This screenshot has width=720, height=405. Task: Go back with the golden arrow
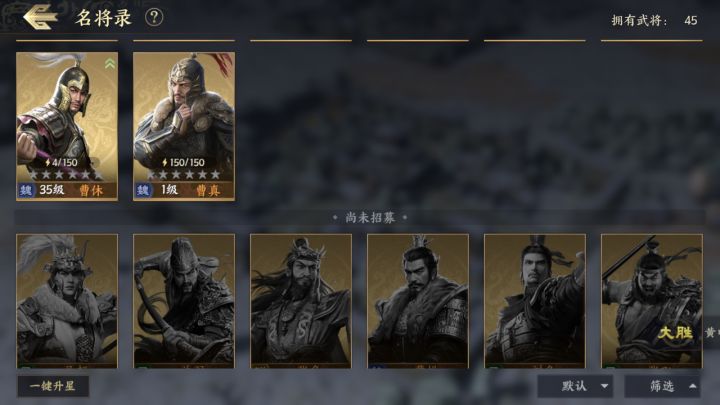click(x=40, y=17)
